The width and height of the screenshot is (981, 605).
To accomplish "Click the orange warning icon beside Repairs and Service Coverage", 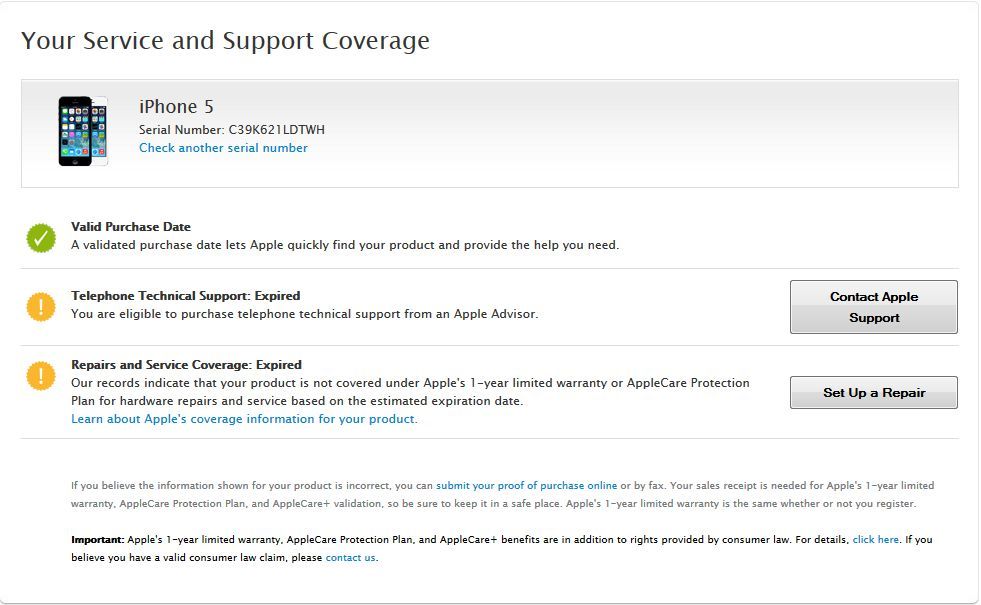I will pyautogui.click(x=41, y=375).
